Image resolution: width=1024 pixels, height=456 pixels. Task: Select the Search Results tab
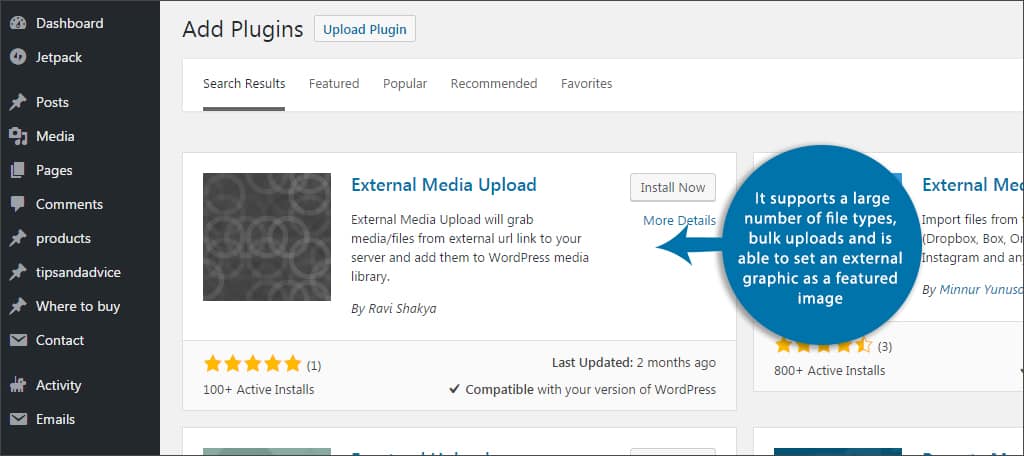[x=244, y=84]
